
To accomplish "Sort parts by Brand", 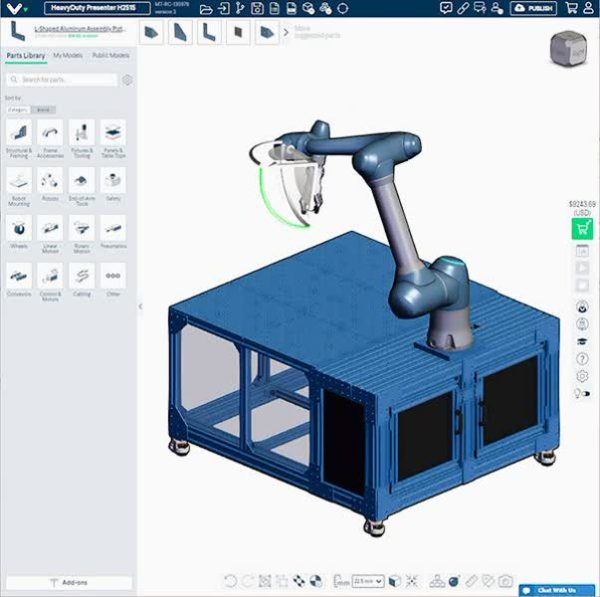I will click(43, 110).
